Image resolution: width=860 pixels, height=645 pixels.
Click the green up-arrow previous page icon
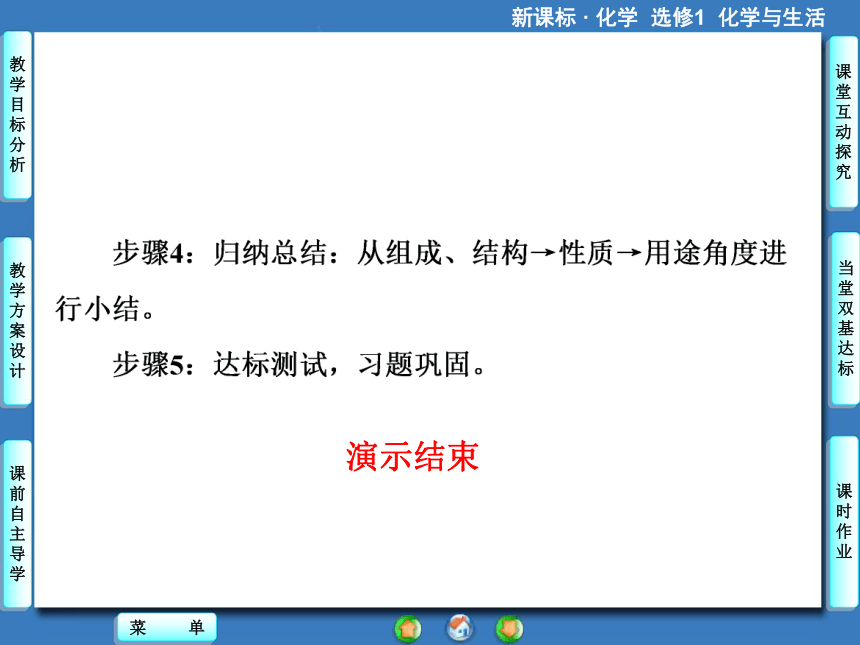click(408, 629)
